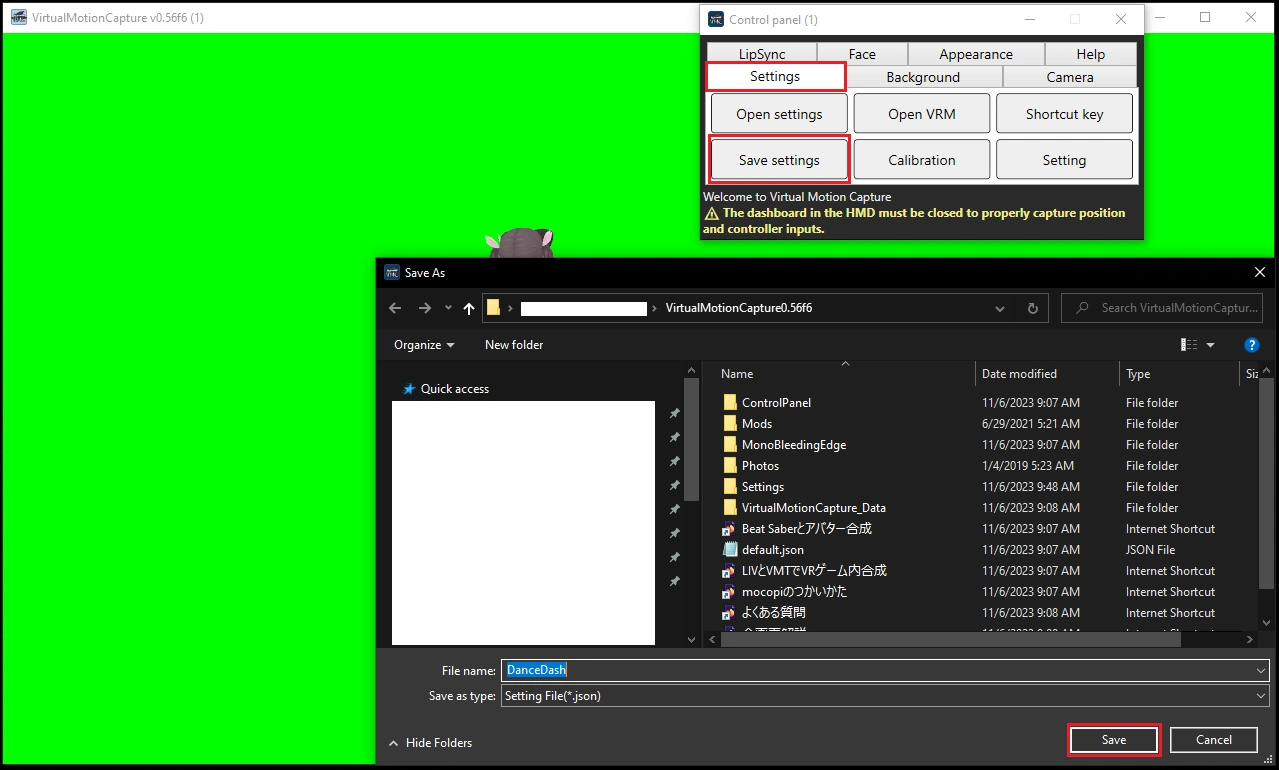1279x770 pixels.
Task: Click the file list horizontal scrollbar
Action: (x=952, y=639)
